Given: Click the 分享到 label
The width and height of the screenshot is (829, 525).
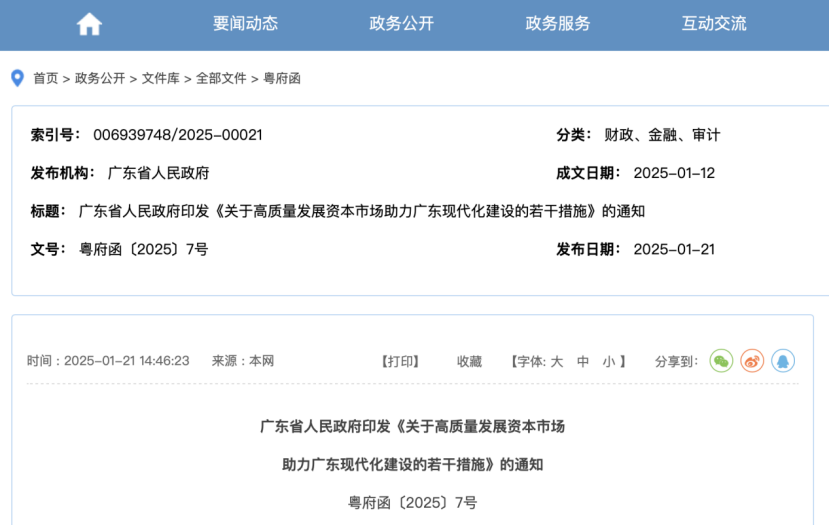Looking at the screenshot, I should [x=676, y=361].
